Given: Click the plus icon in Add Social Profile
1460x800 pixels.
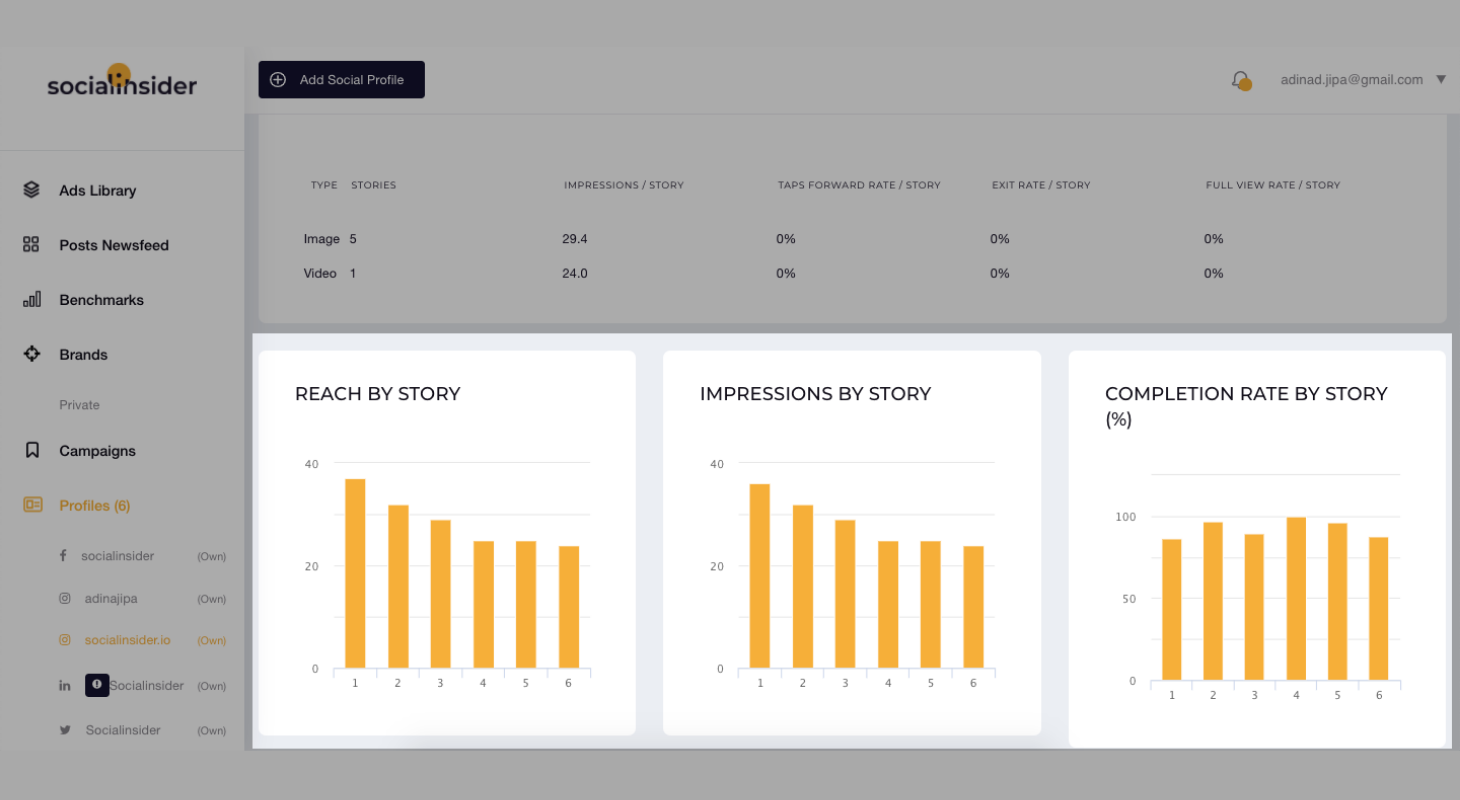Looking at the screenshot, I should tap(278, 79).
